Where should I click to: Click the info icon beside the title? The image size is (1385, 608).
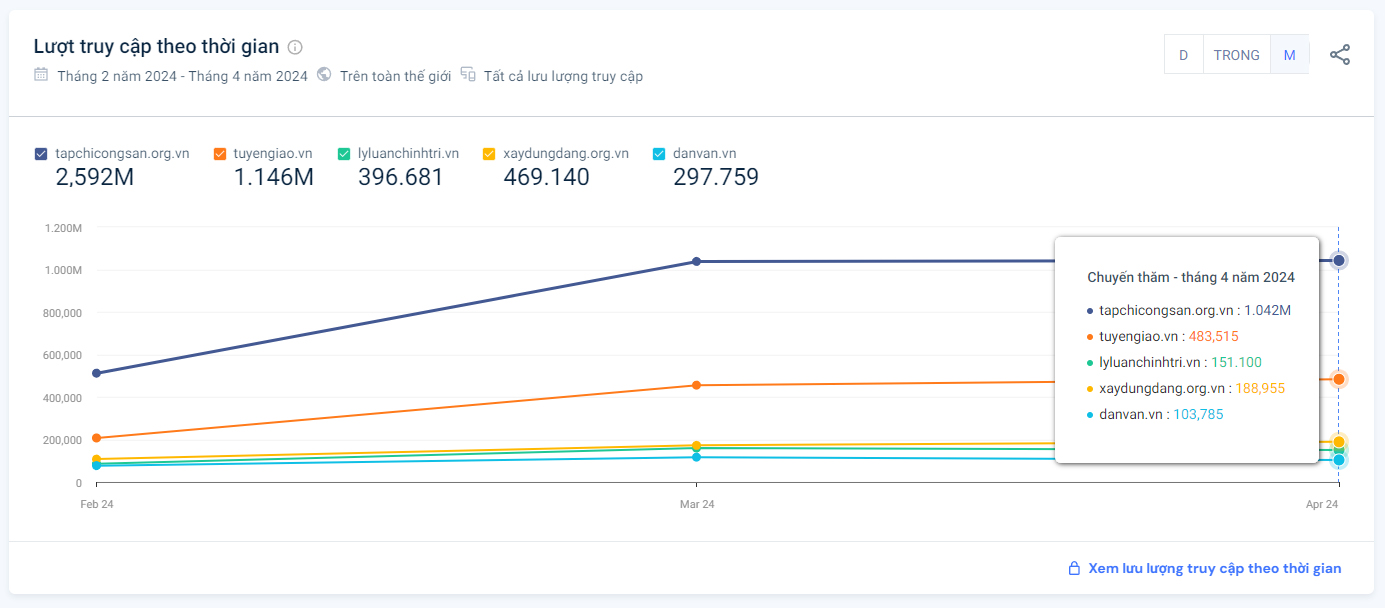(x=295, y=47)
